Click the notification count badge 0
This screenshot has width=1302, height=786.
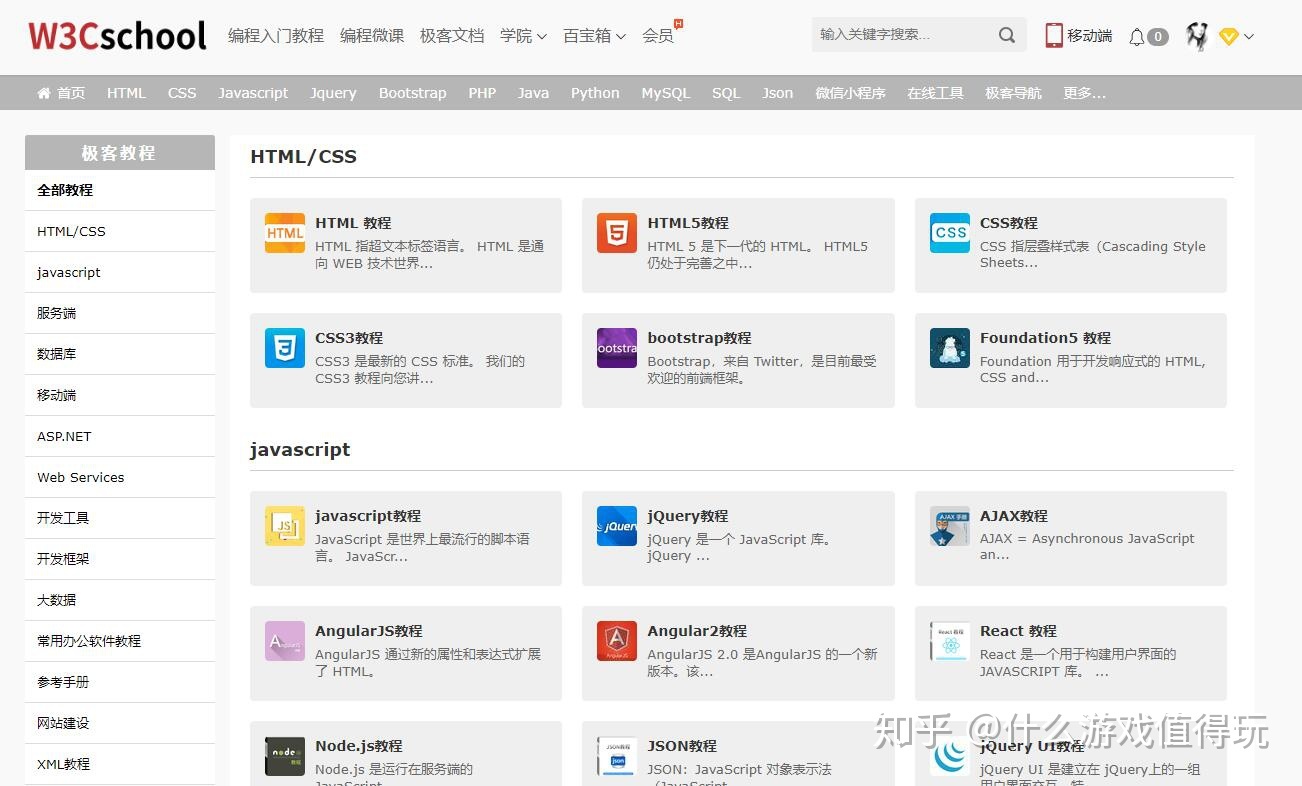click(1158, 37)
